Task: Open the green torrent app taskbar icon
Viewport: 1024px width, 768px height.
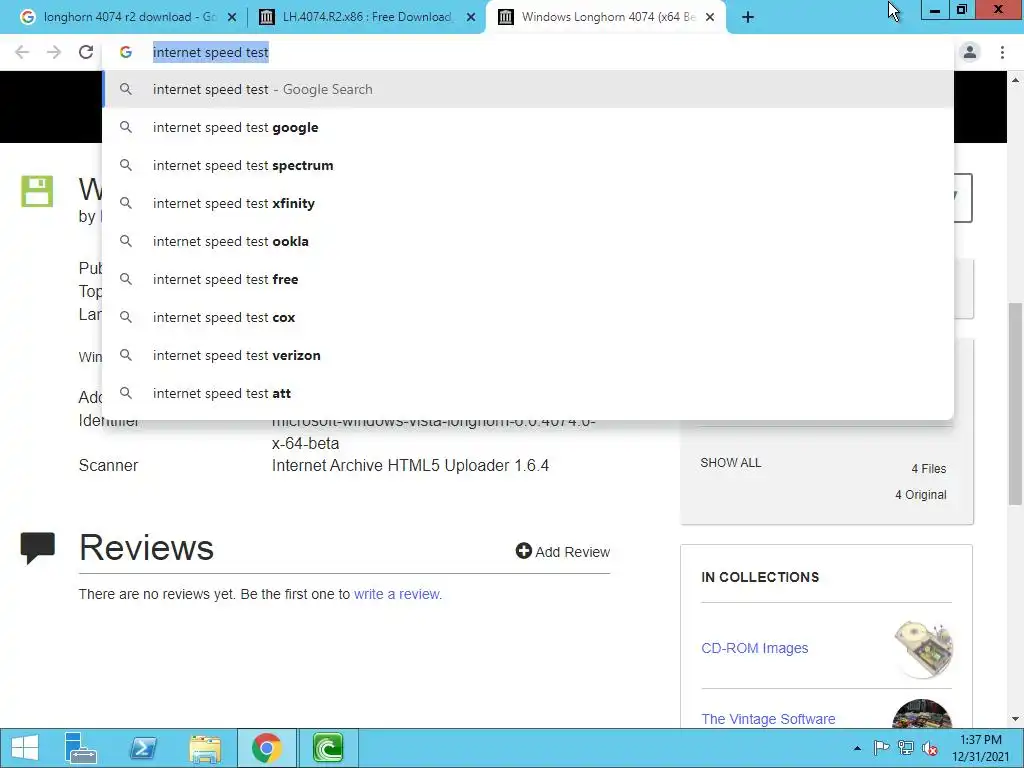Action: point(328,748)
